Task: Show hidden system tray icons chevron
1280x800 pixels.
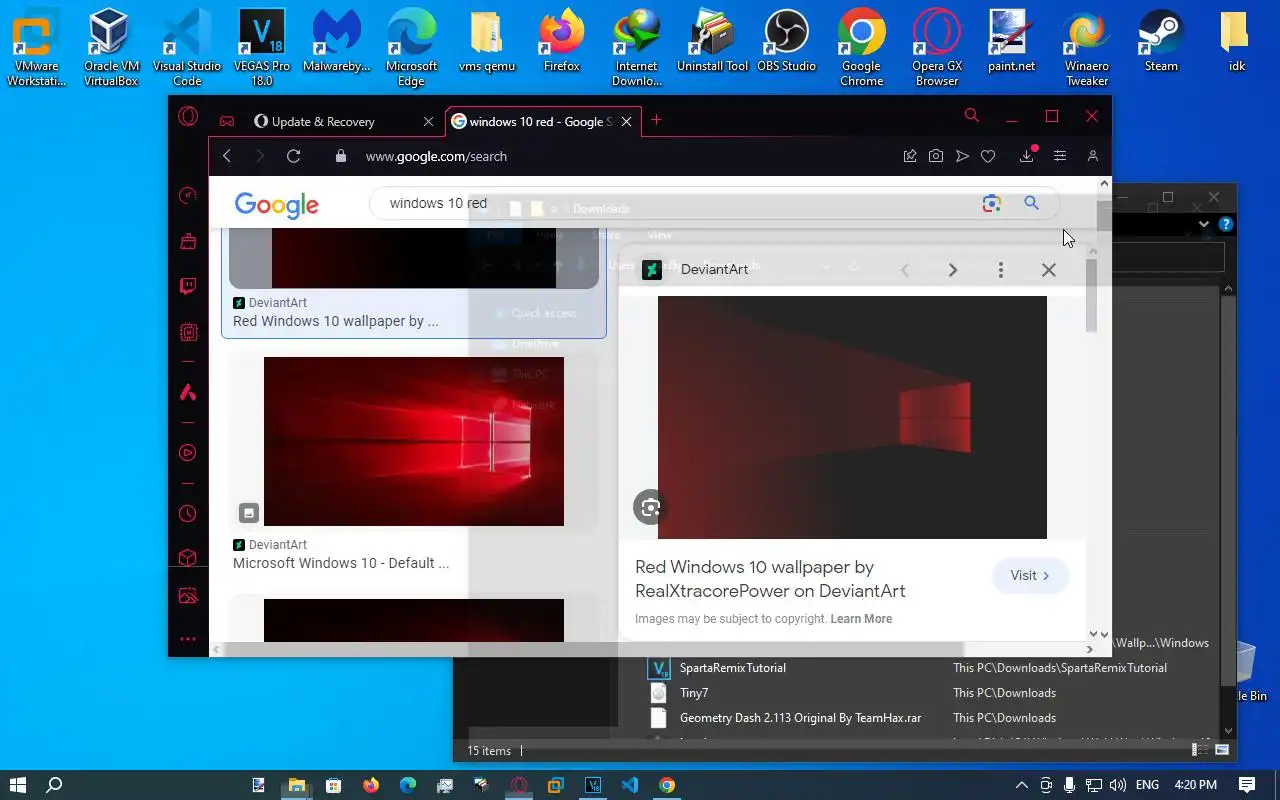Action: click(x=1021, y=785)
